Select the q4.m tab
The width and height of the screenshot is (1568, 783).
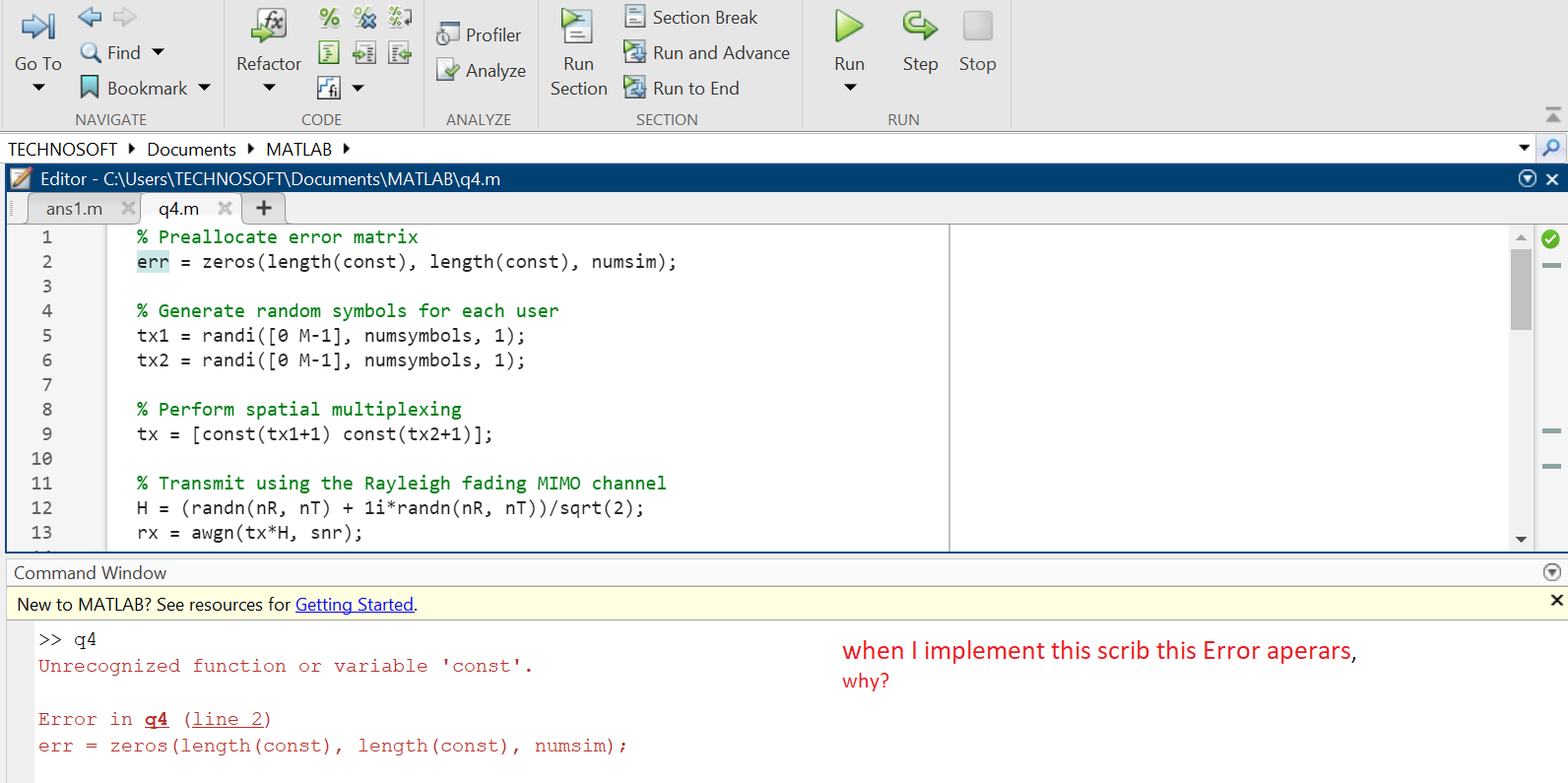pos(178,209)
